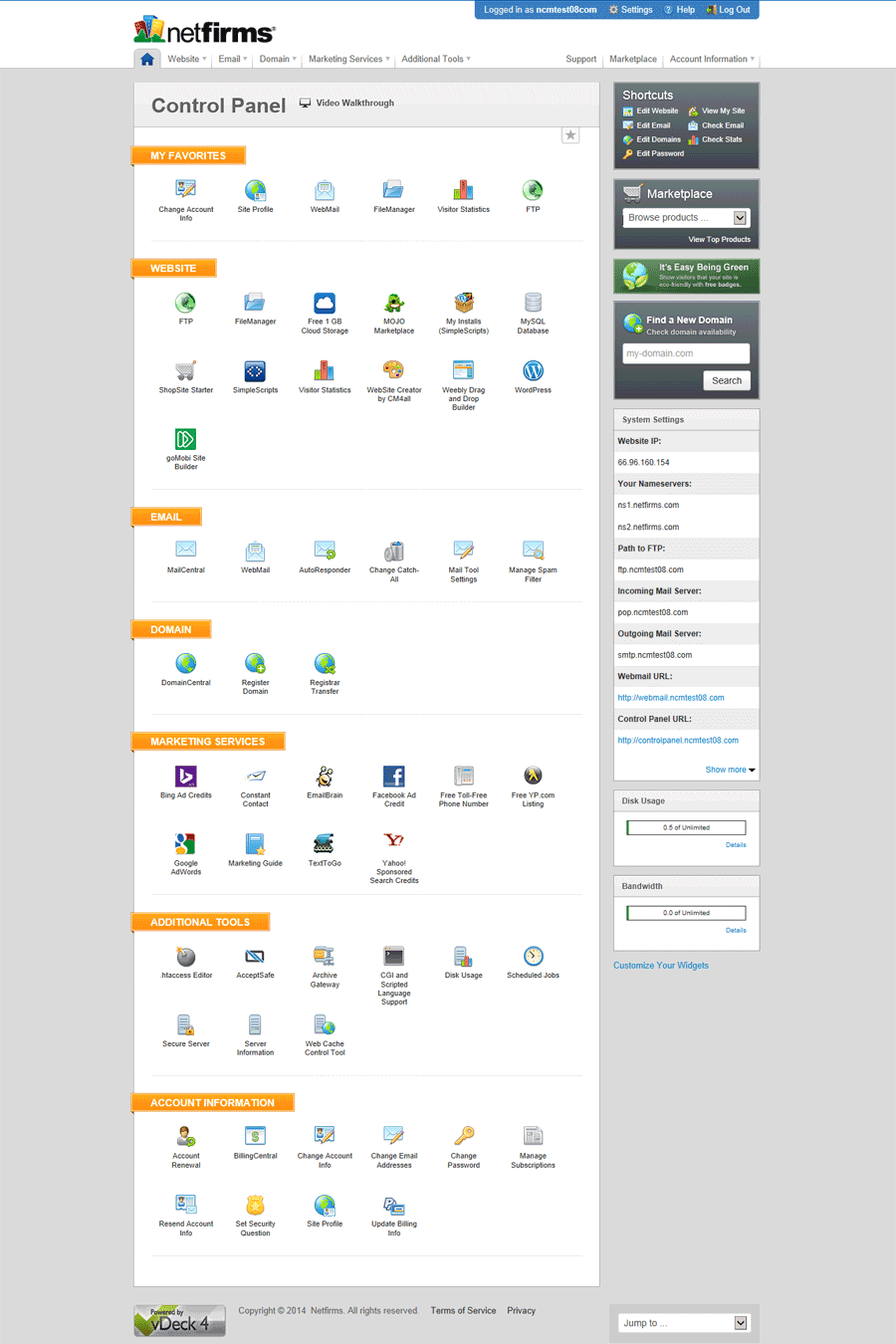Open Change Catch-All icon
Image resolution: width=896 pixels, height=1344 pixels.
(394, 551)
